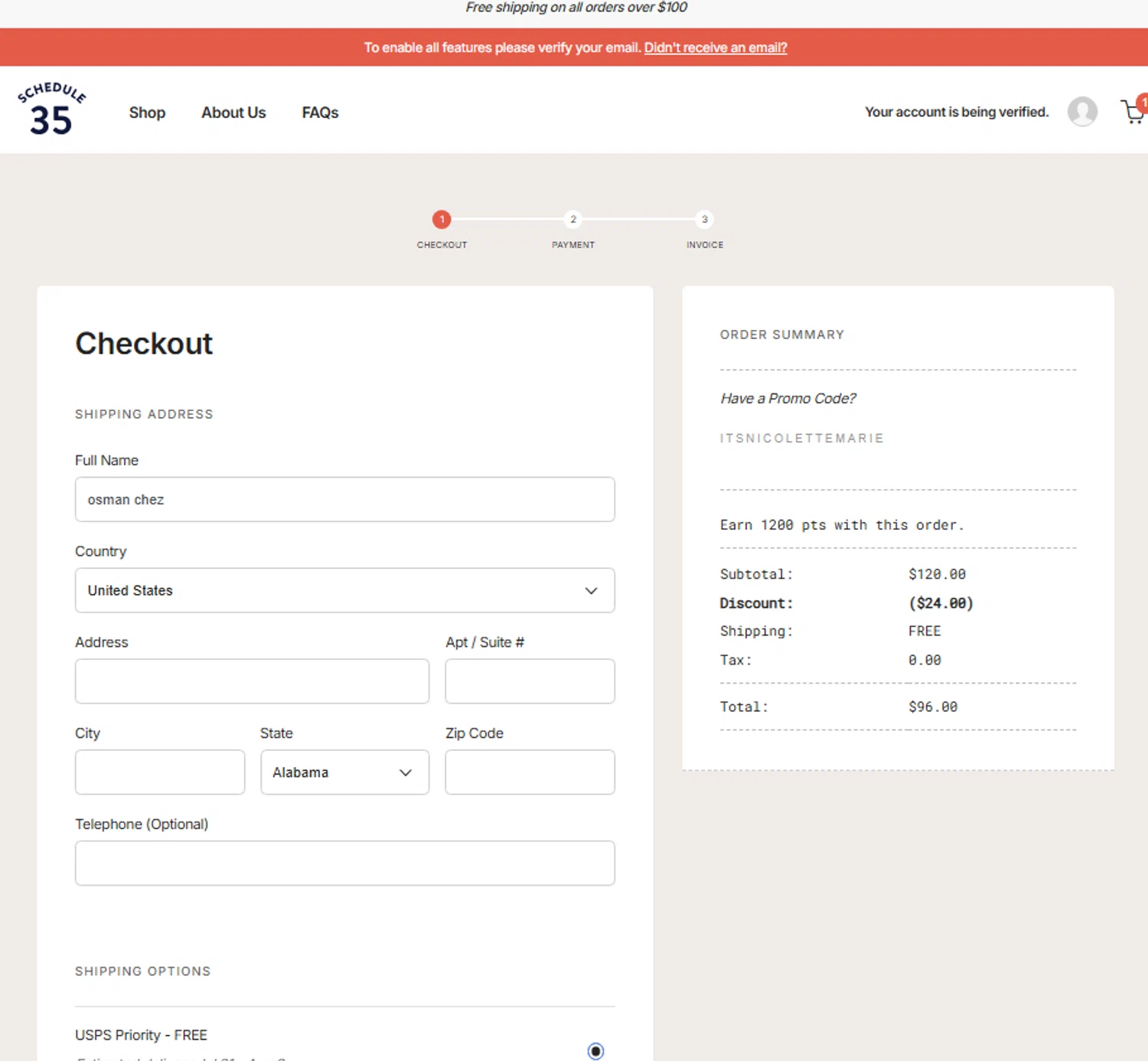Click the Tax value 0.00
The image size is (1148, 1061).
[x=925, y=660]
